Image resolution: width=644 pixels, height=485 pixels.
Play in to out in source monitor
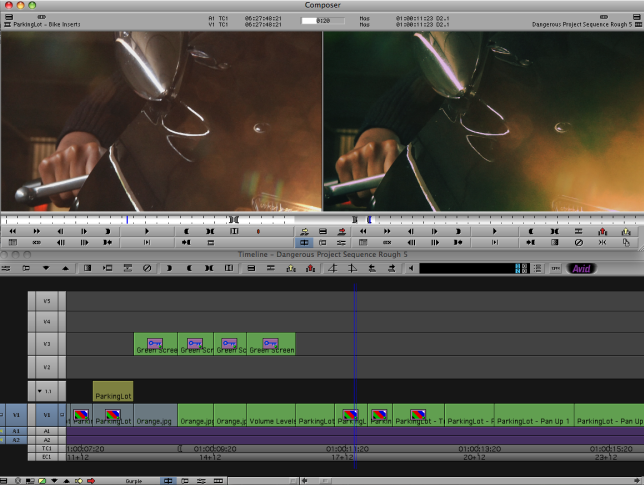pyautogui.click(x=147, y=243)
